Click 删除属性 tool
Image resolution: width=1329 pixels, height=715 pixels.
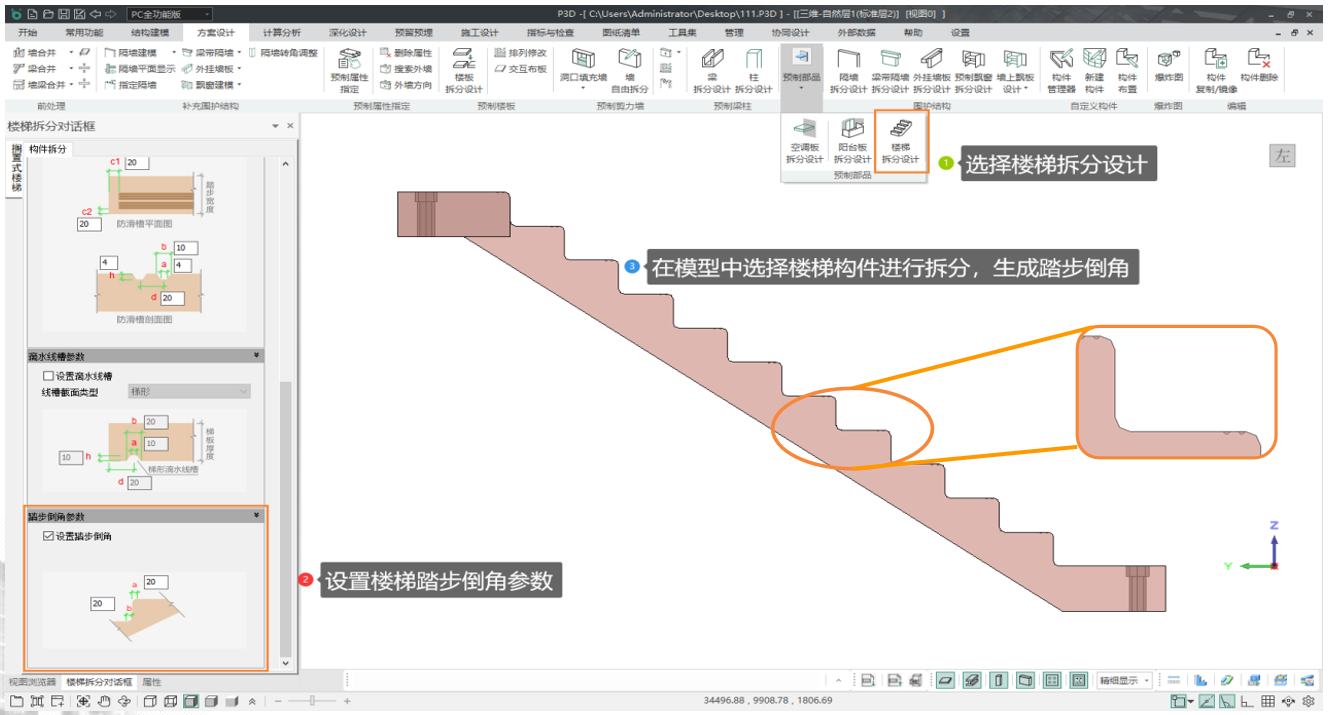pos(405,52)
